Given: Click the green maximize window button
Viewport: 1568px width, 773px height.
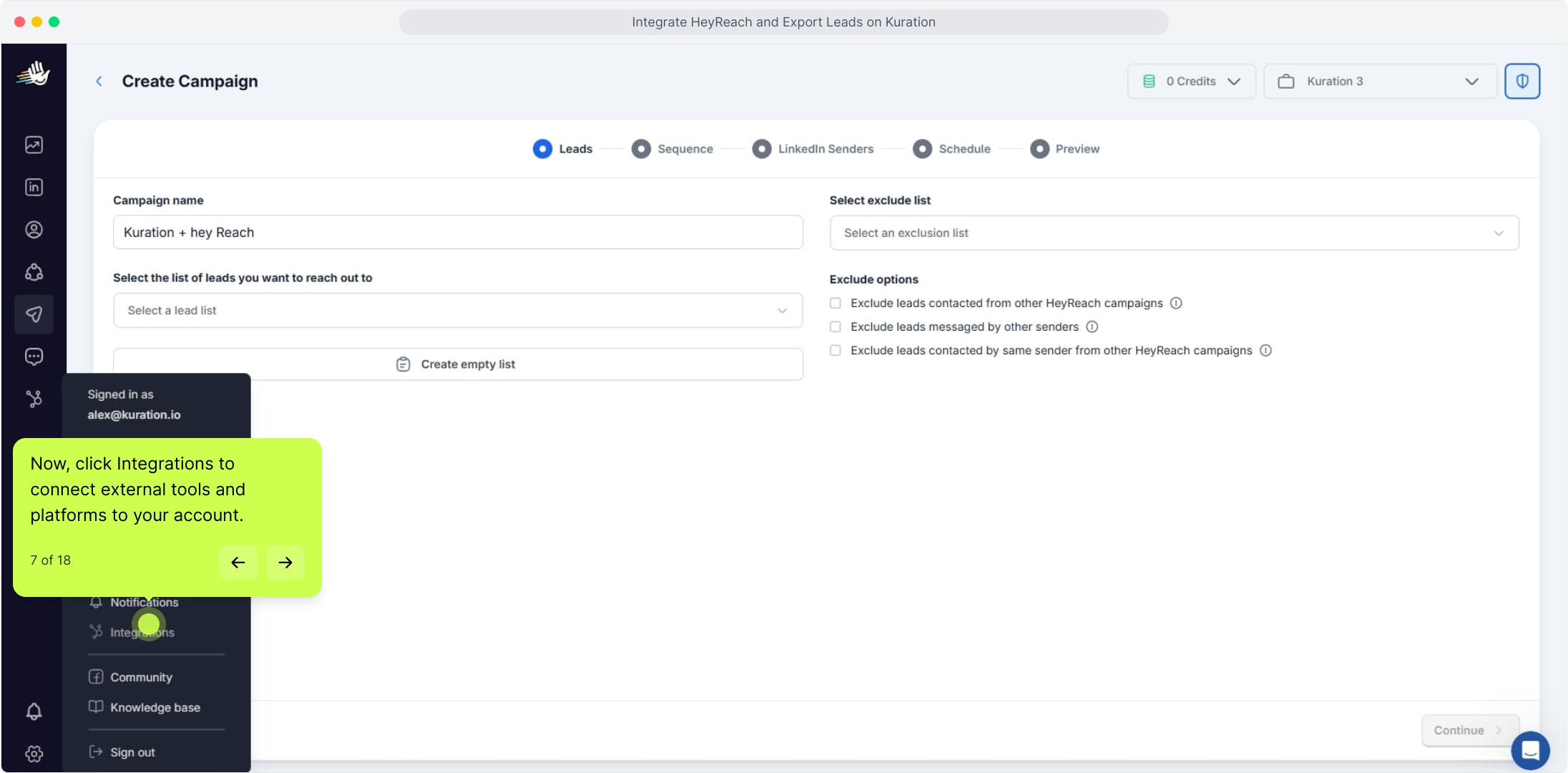Looking at the screenshot, I should [54, 21].
